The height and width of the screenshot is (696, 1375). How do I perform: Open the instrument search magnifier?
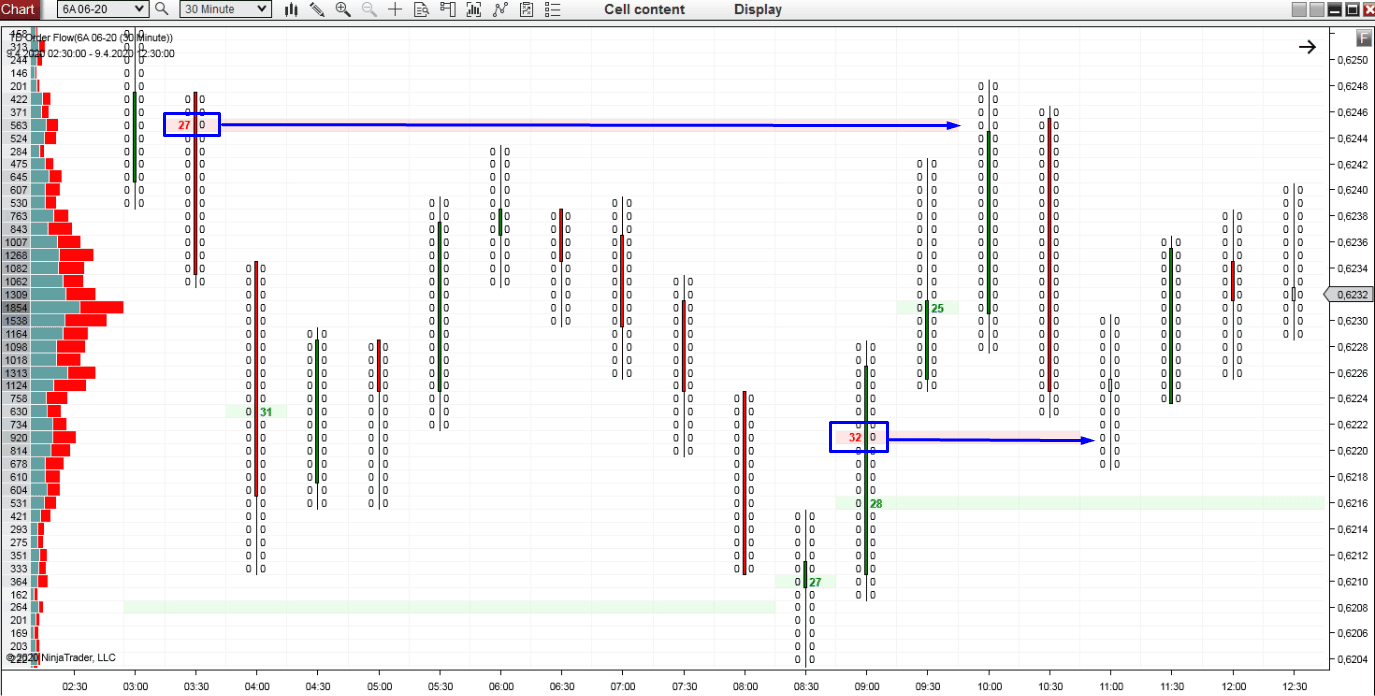coord(162,9)
